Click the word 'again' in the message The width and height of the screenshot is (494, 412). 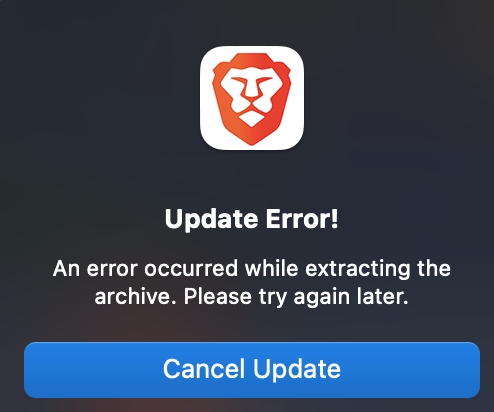click(x=322, y=297)
